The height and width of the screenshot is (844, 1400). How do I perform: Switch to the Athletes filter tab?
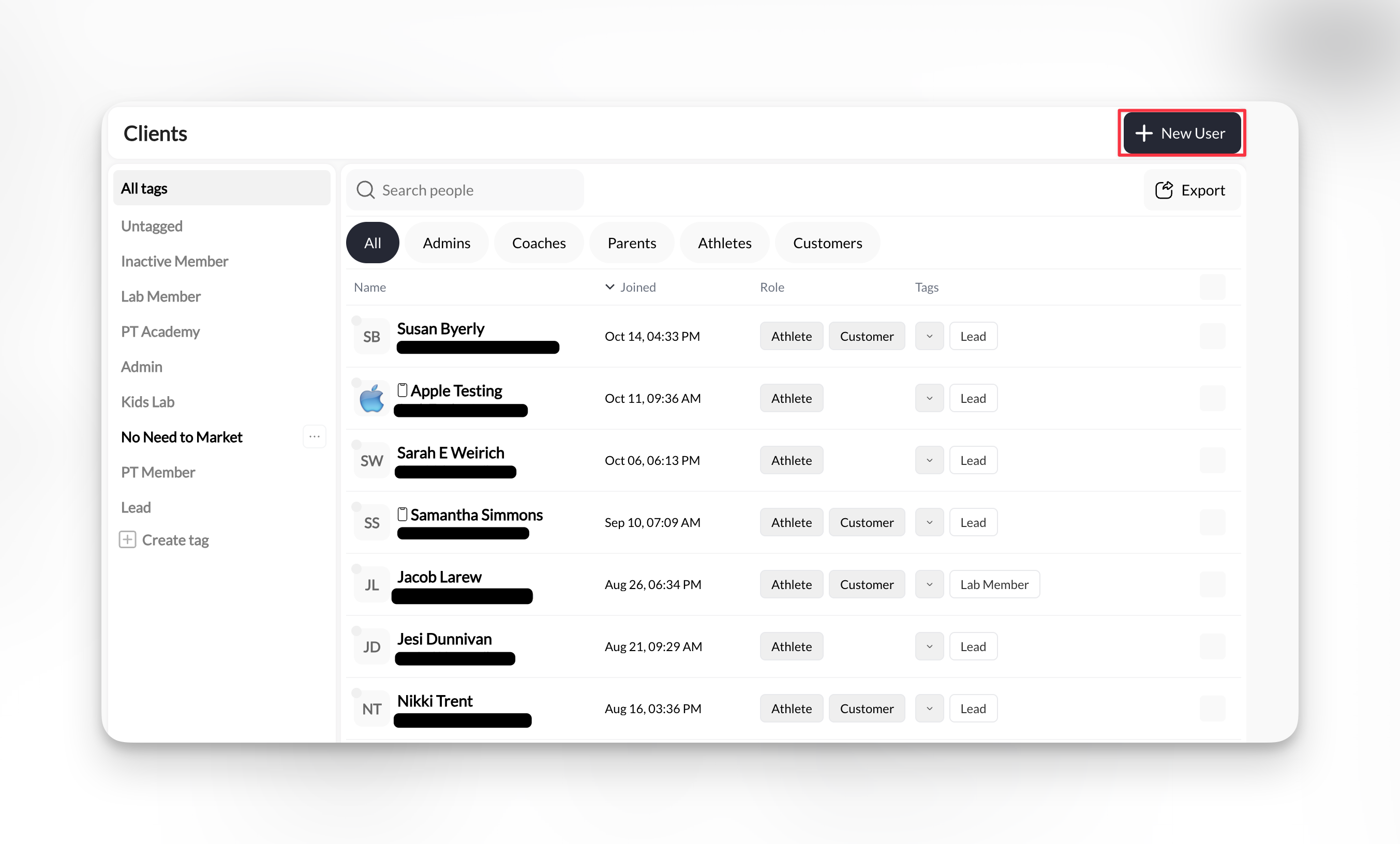click(724, 243)
